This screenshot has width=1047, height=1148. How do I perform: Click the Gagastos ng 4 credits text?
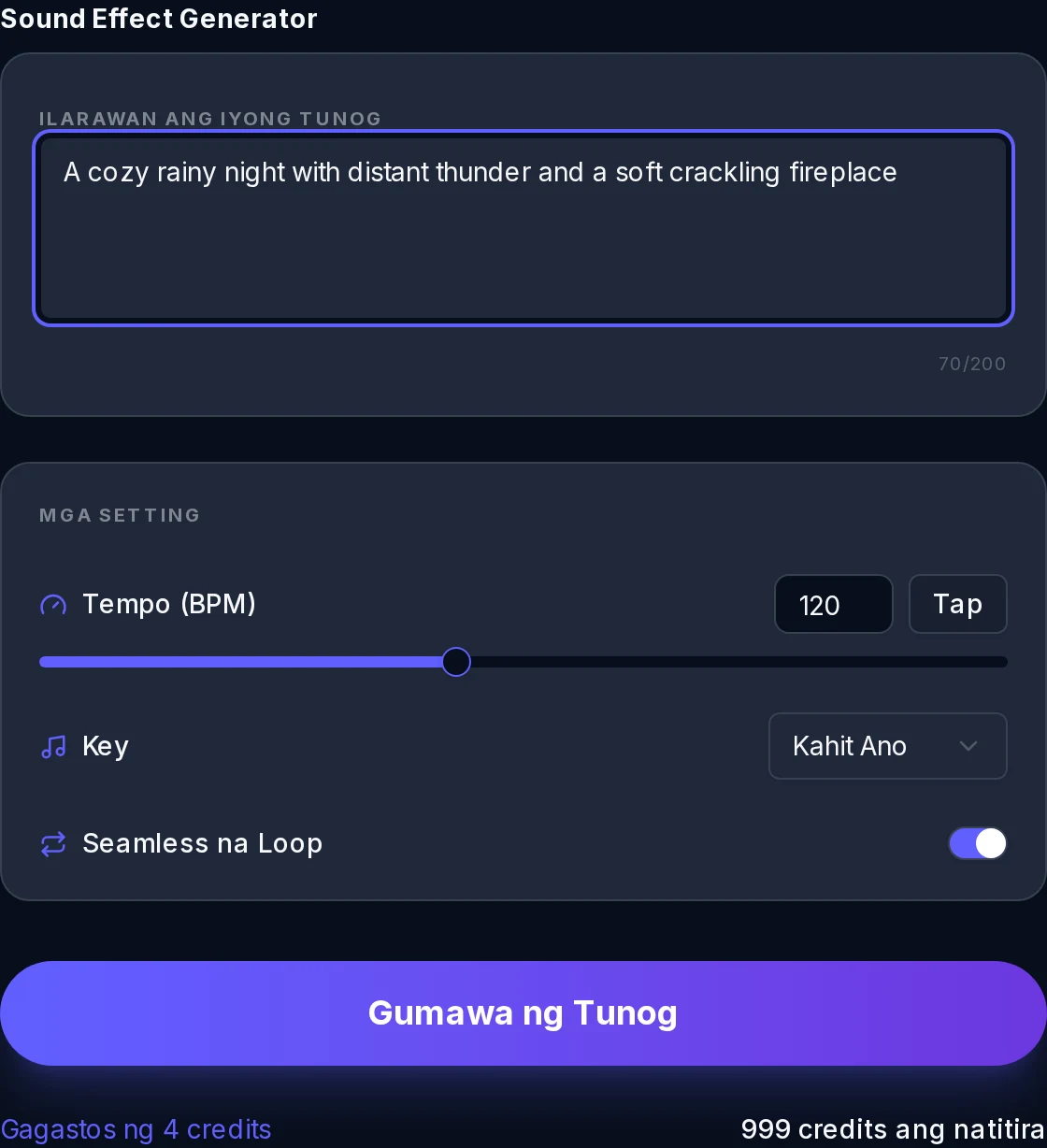[136, 1129]
